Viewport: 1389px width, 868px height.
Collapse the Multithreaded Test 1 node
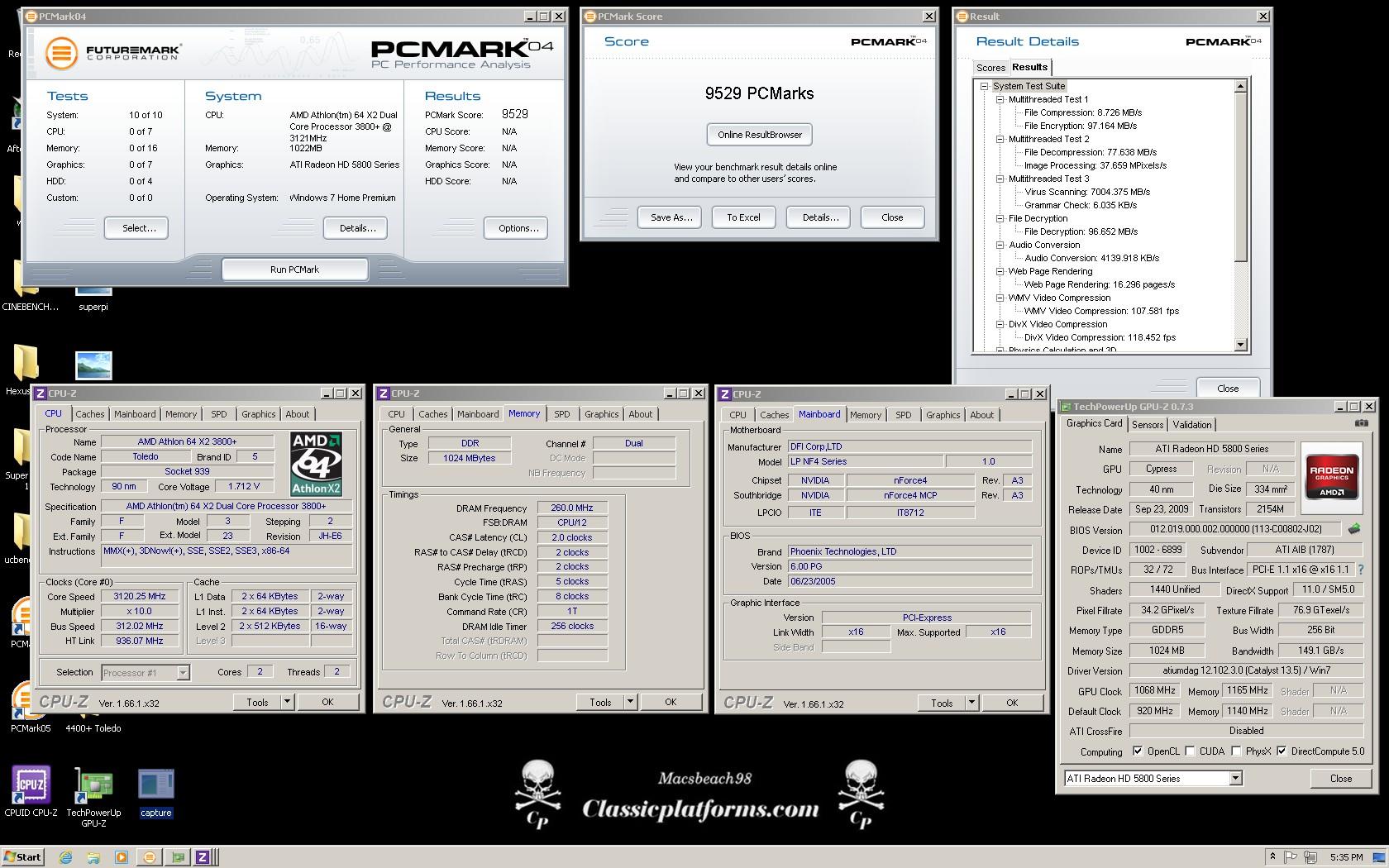pyautogui.click(x=1000, y=99)
